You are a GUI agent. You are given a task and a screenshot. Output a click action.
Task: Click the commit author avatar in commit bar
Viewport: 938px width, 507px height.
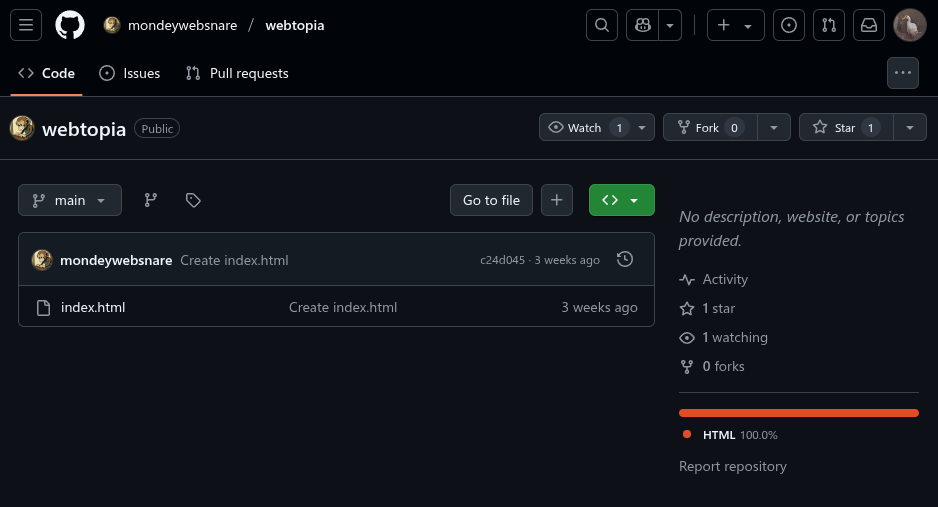pyautogui.click(x=42, y=260)
